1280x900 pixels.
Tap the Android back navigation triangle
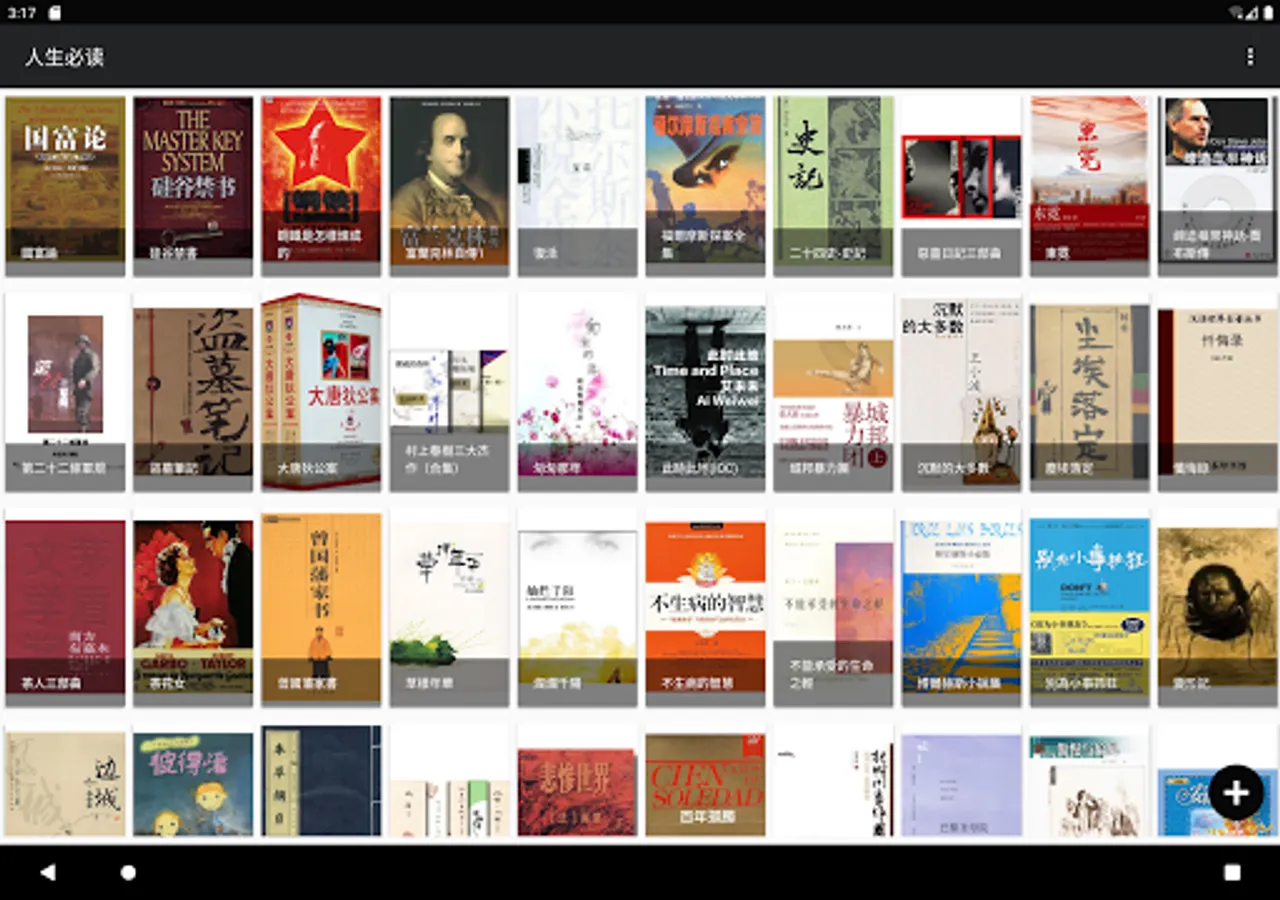48,872
